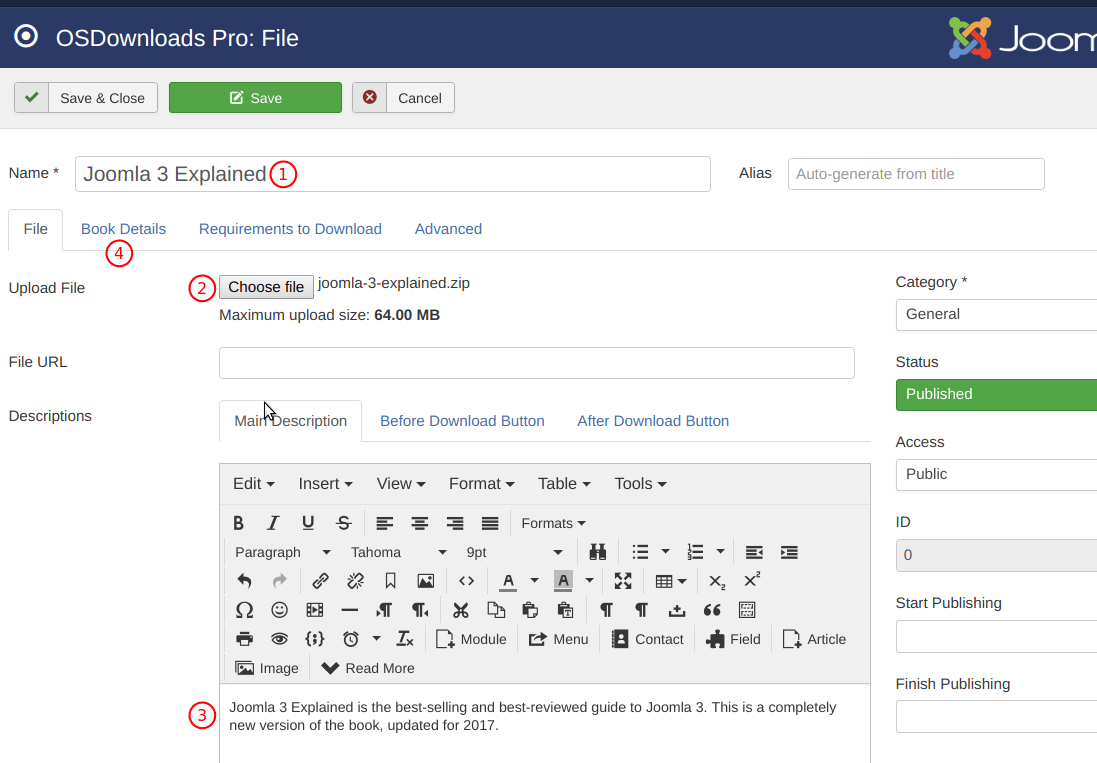Open the 9pt font size dropdown
This screenshot has height=763, width=1097.
514,552
